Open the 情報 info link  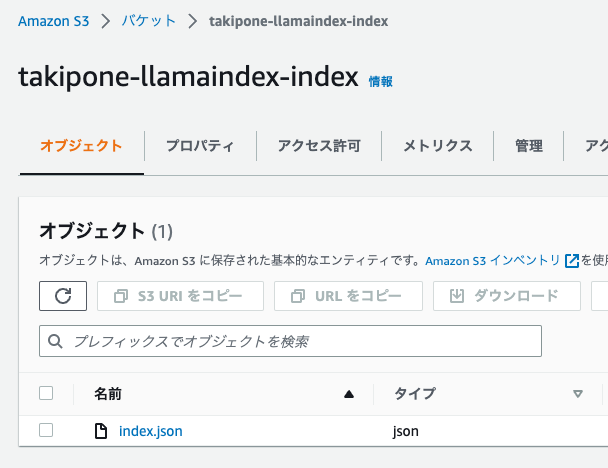[x=380, y=81]
